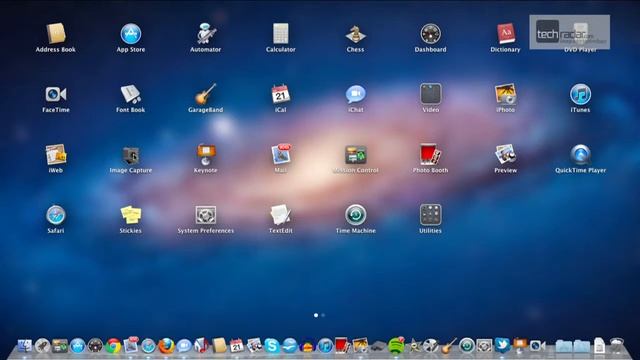Viewport: 640px width, 360px height.
Task: Open Safari from the Launchpad grid
Action: [x=56, y=215]
